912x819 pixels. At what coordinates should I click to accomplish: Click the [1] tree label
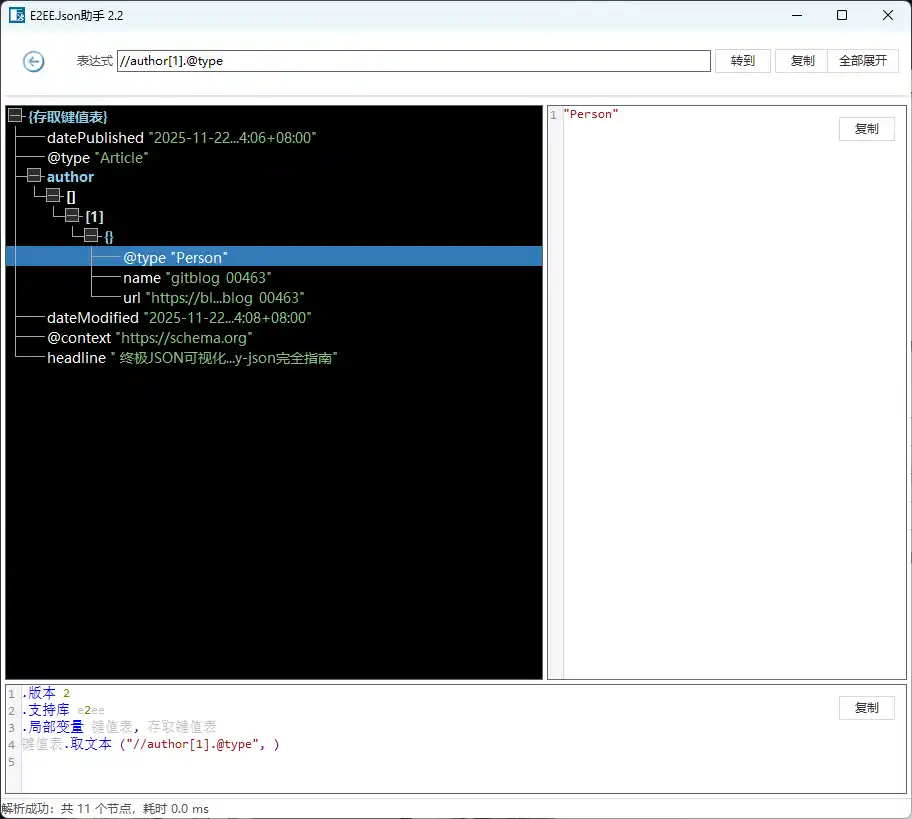pos(94,217)
